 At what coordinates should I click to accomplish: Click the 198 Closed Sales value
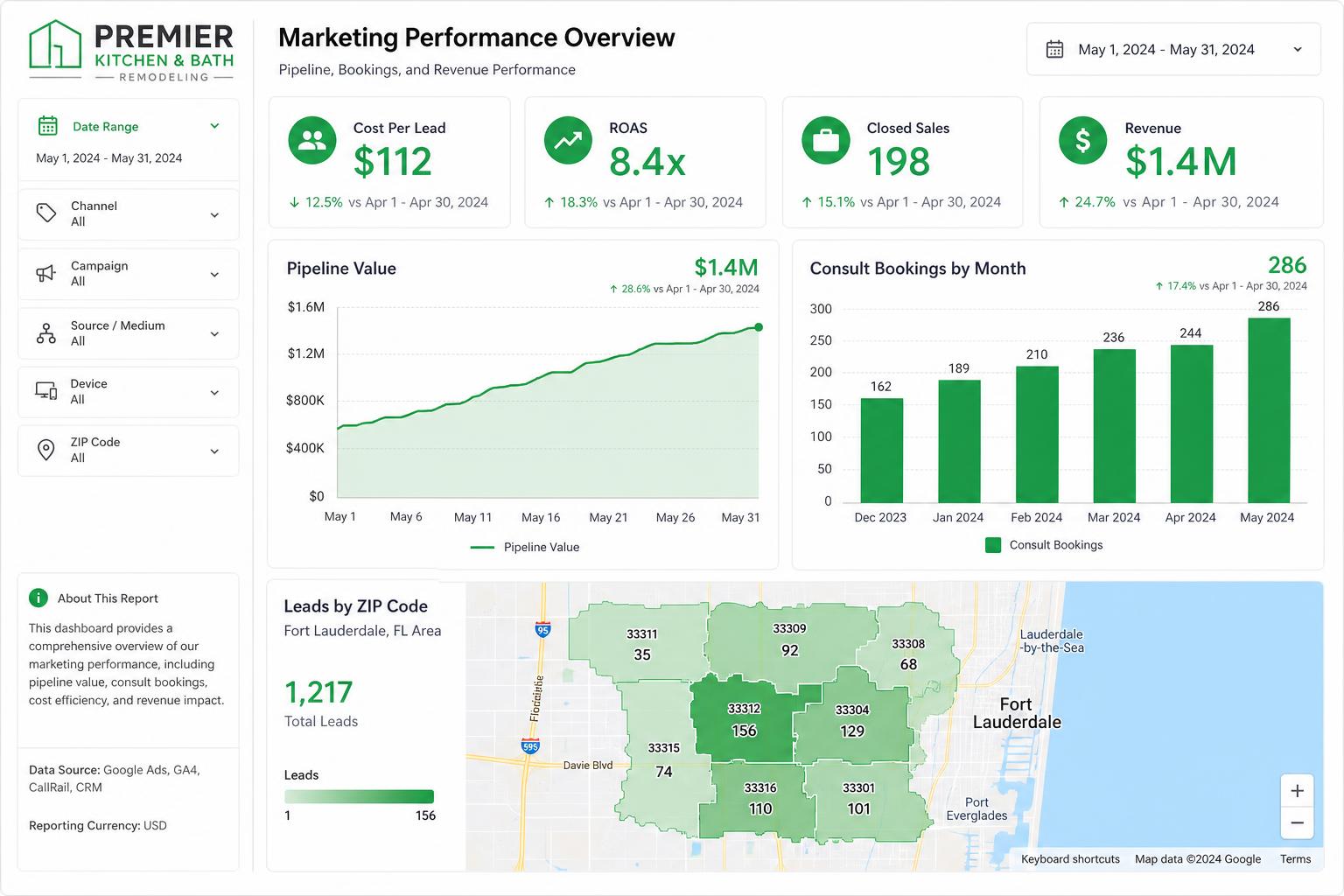(x=899, y=162)
